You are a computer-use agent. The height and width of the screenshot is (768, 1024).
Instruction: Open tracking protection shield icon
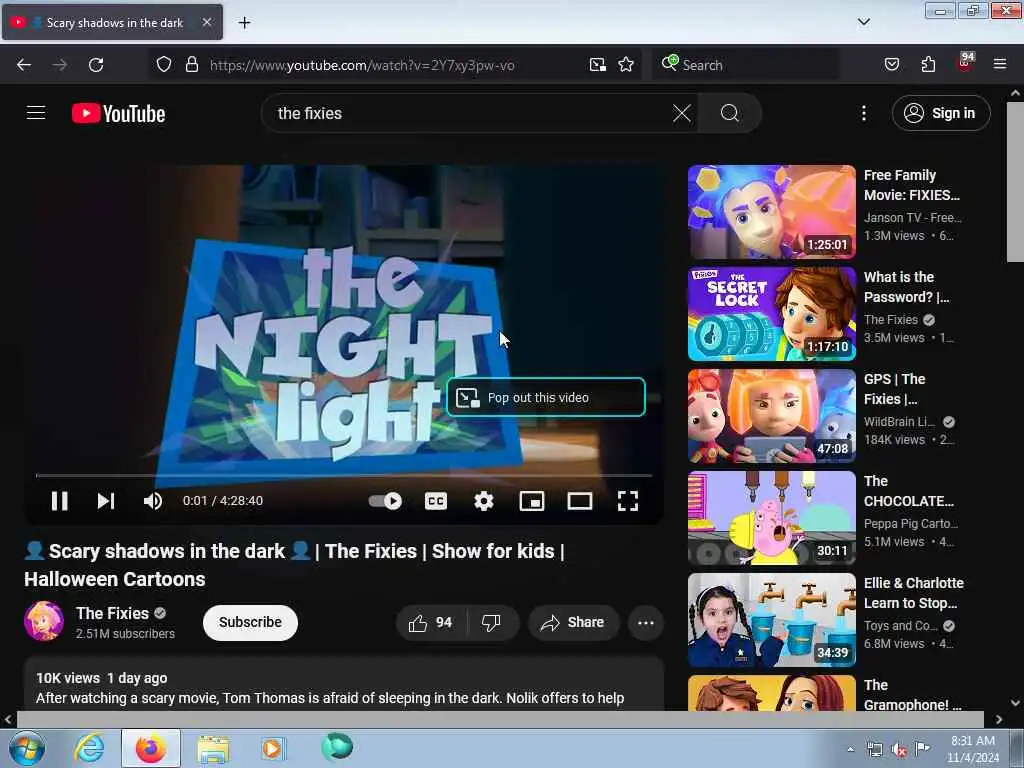coord(164,65)
